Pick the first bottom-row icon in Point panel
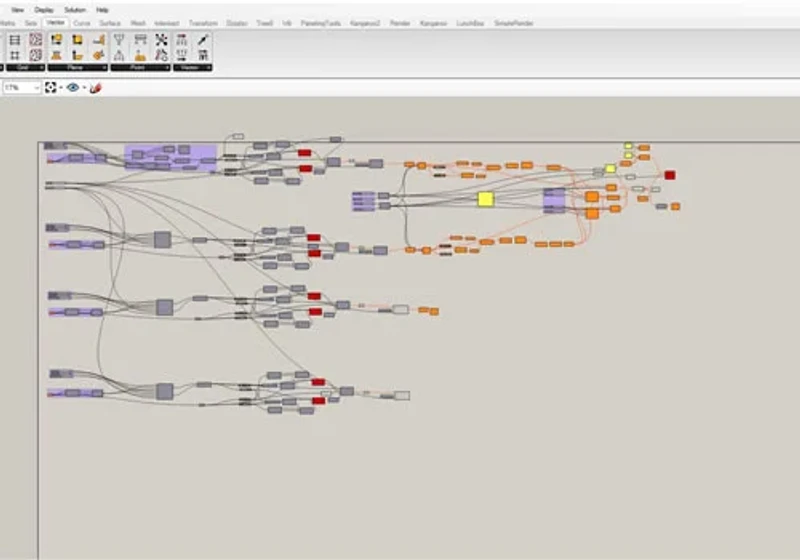800x560 pixels. [119, 55]
